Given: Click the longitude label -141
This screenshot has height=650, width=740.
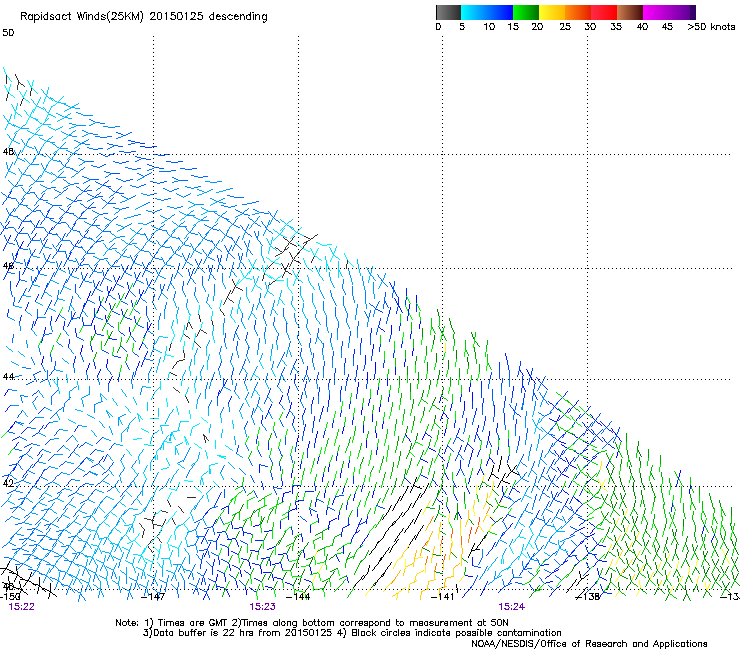Looking at the screenshot, I should [443, 597].
